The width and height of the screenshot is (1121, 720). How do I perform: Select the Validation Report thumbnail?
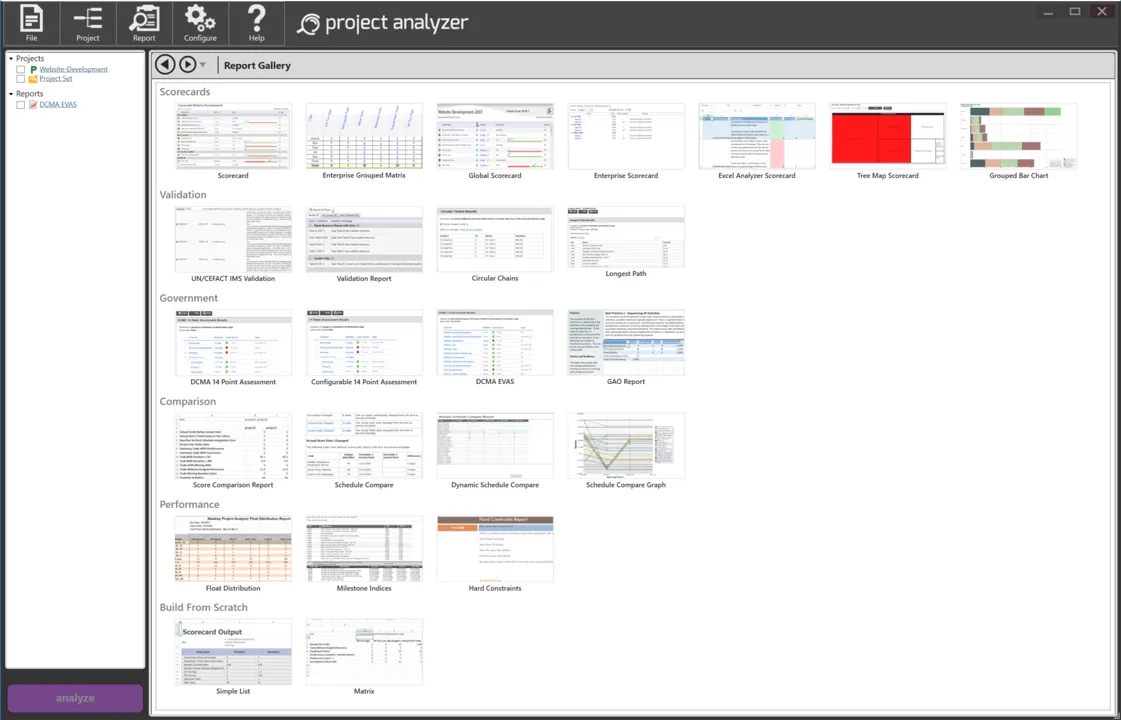[364, 239]
